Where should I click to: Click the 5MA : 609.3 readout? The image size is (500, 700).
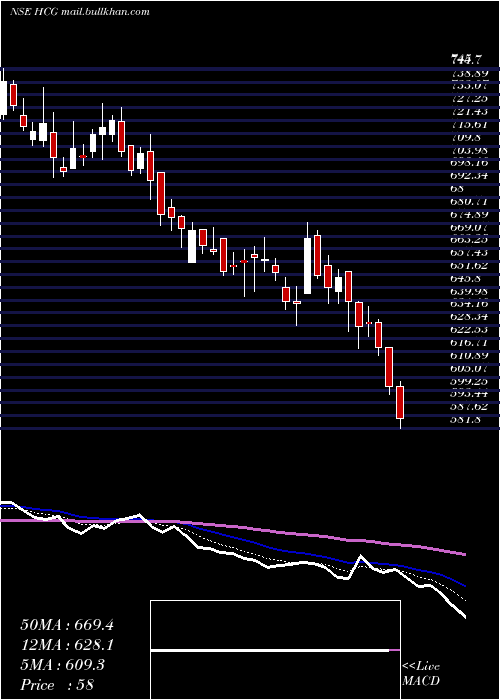coord(62,665)
